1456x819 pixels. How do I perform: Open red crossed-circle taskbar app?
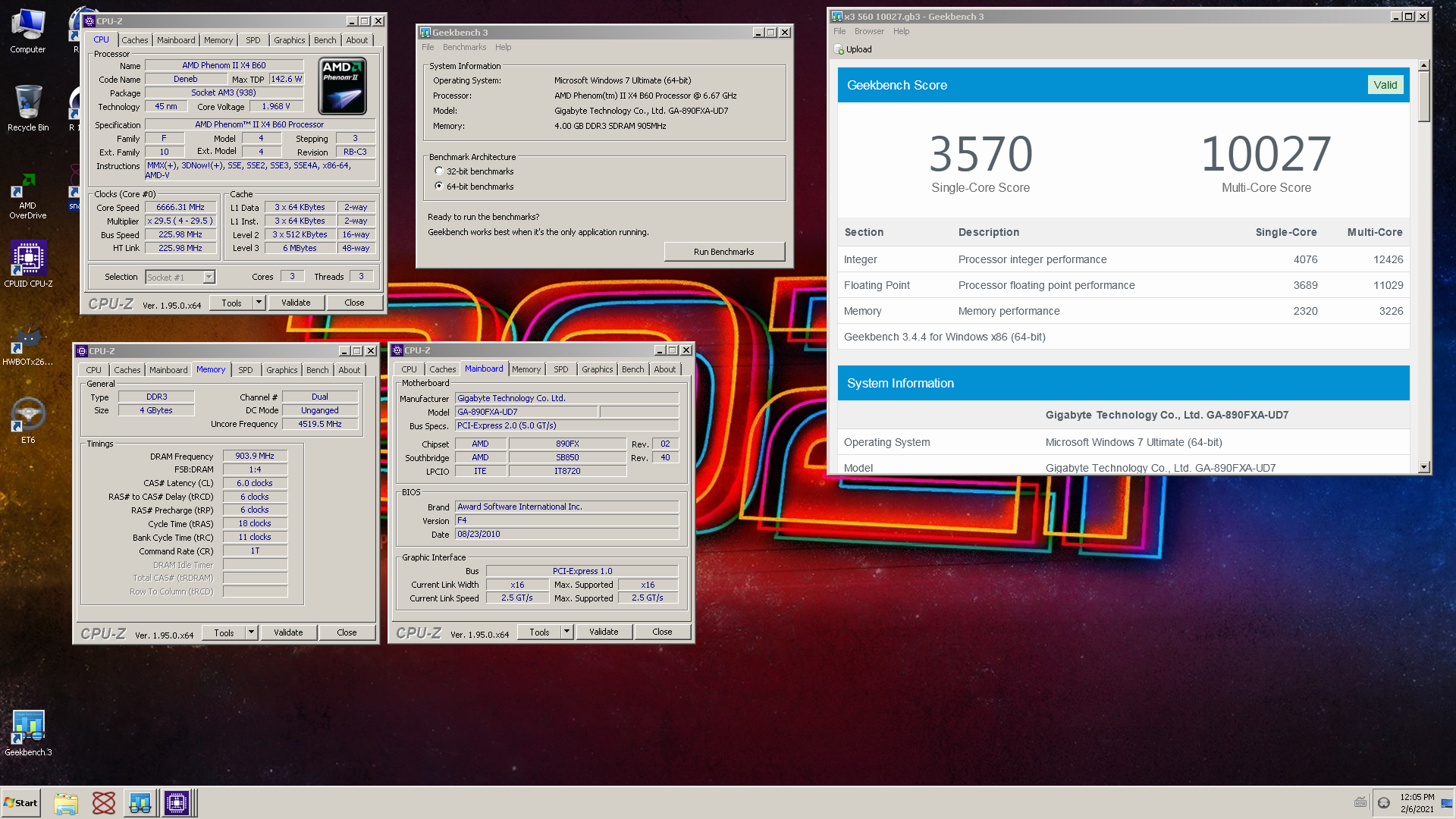pyautogui.click(x=104, y=803)
